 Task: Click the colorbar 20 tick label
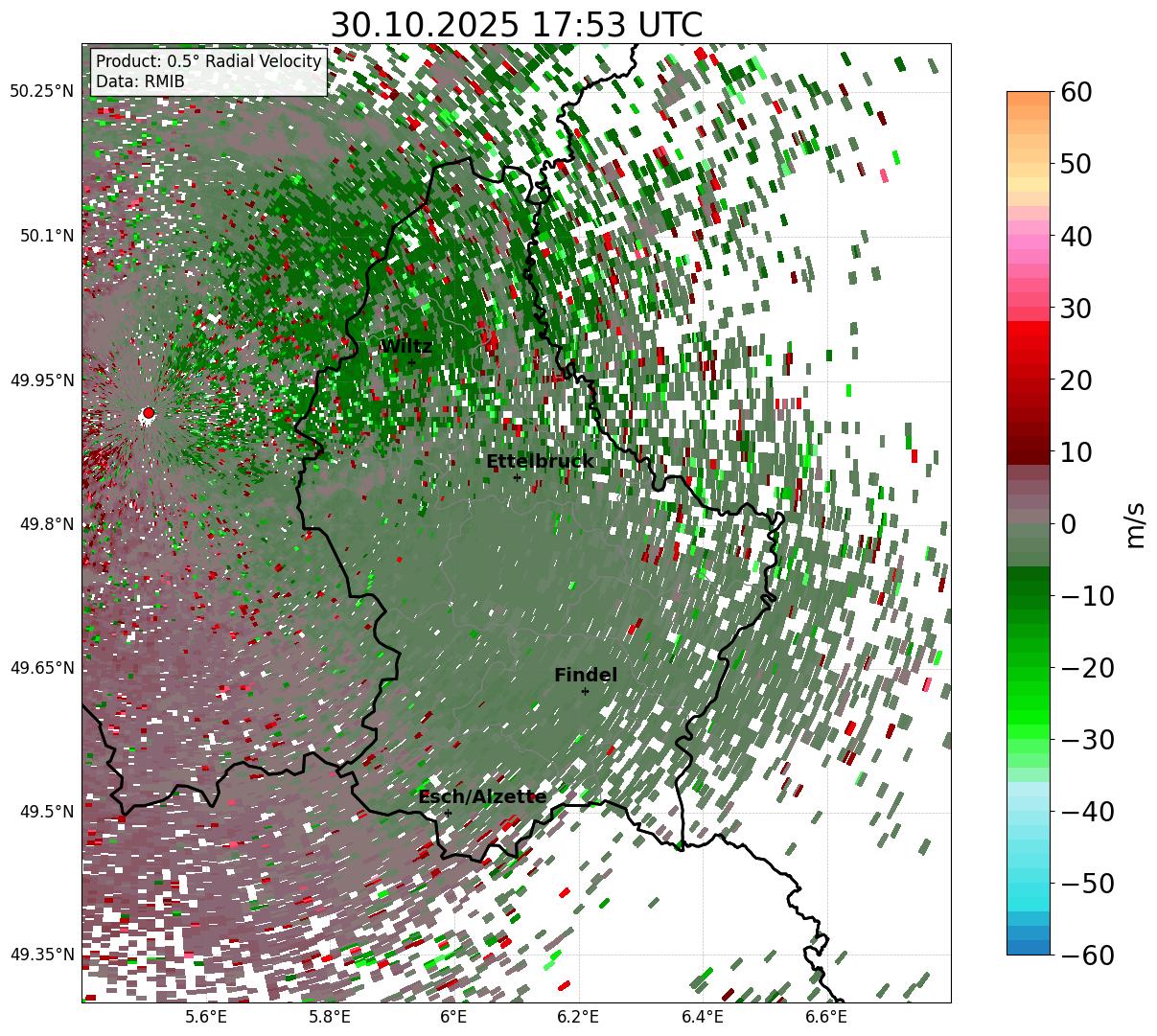tap(1076, 380)
